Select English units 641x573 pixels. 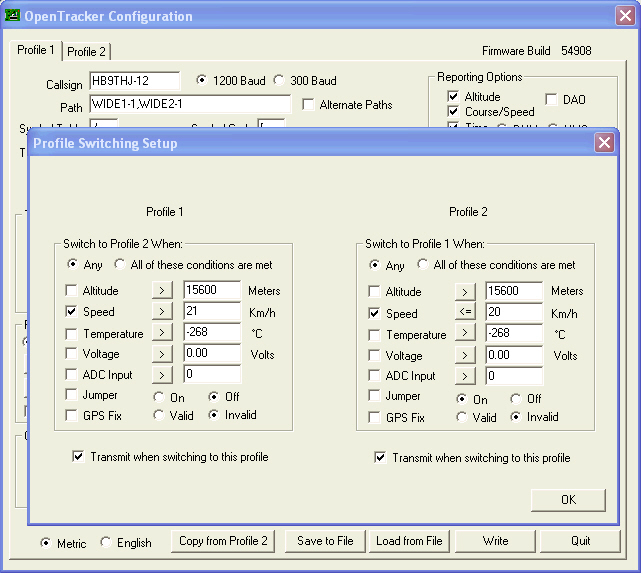[126, 543]
